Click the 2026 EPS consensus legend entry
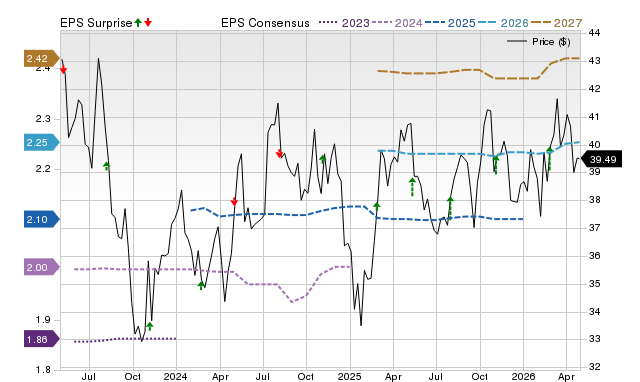Image resolution: width=640 pixels, height=382 pixels. point(503,23)
